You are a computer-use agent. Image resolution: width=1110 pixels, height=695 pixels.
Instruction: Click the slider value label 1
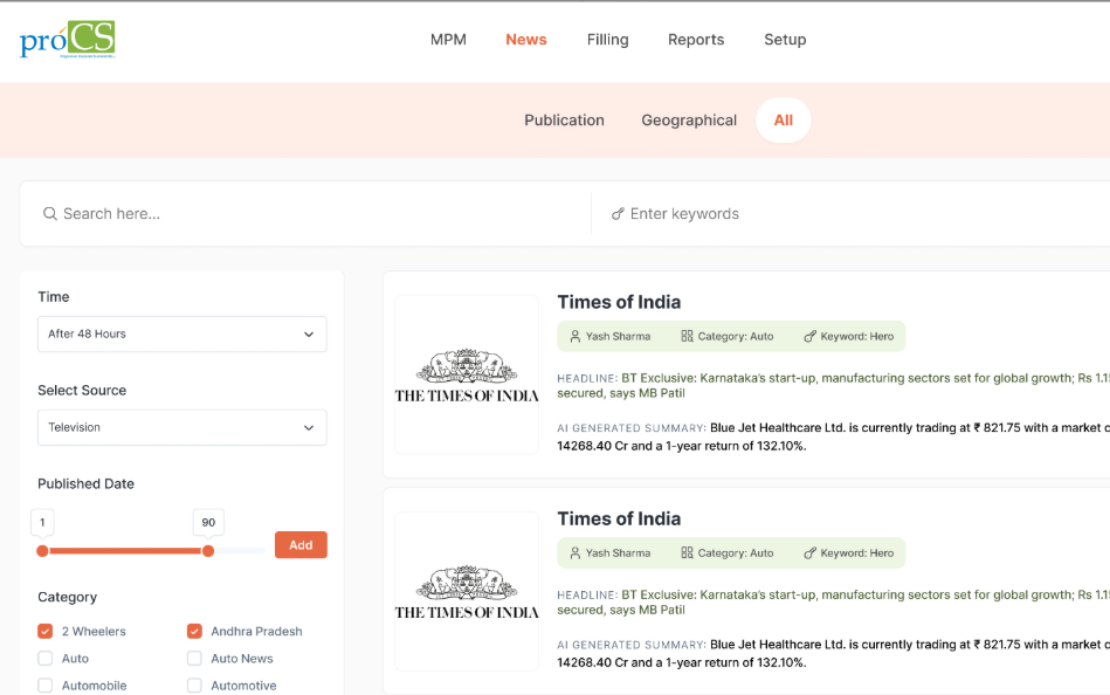42,522
